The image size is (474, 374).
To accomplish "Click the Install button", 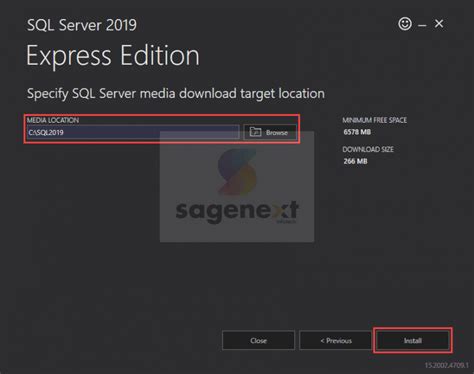I will click(413, 340).
